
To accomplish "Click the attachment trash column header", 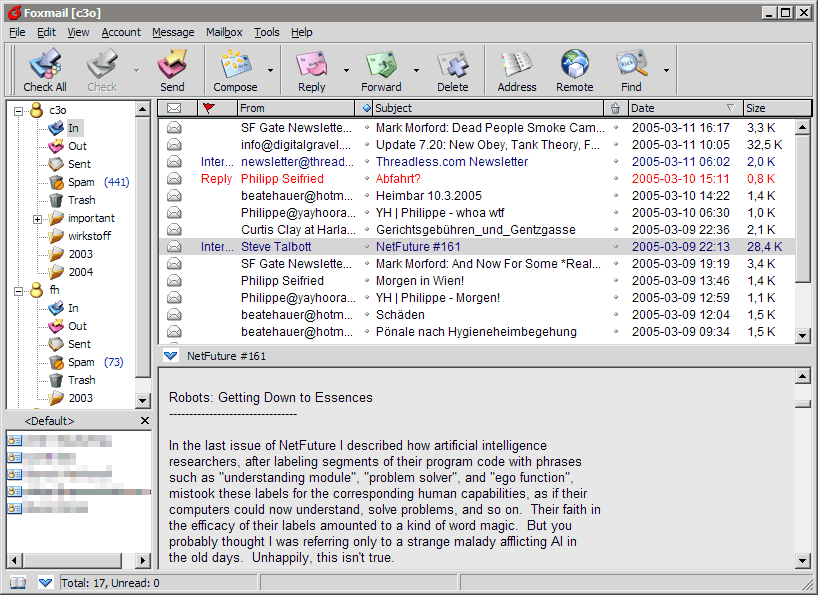I will pos(616,108).
